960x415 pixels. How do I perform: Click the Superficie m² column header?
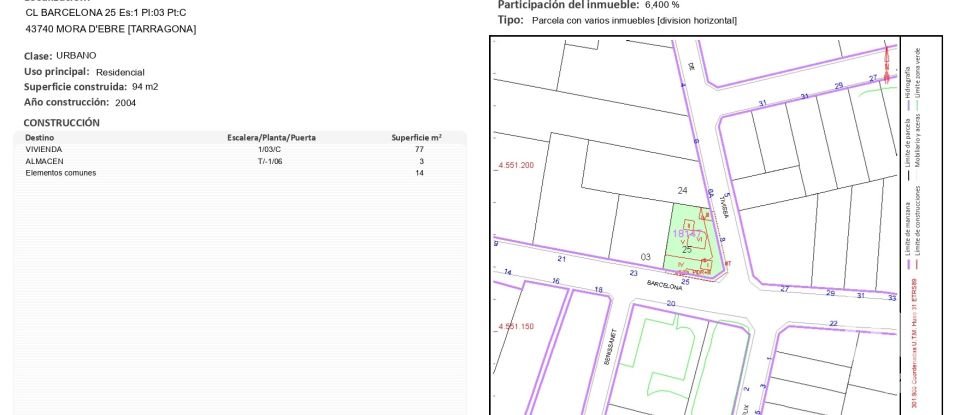coord(416,137)
